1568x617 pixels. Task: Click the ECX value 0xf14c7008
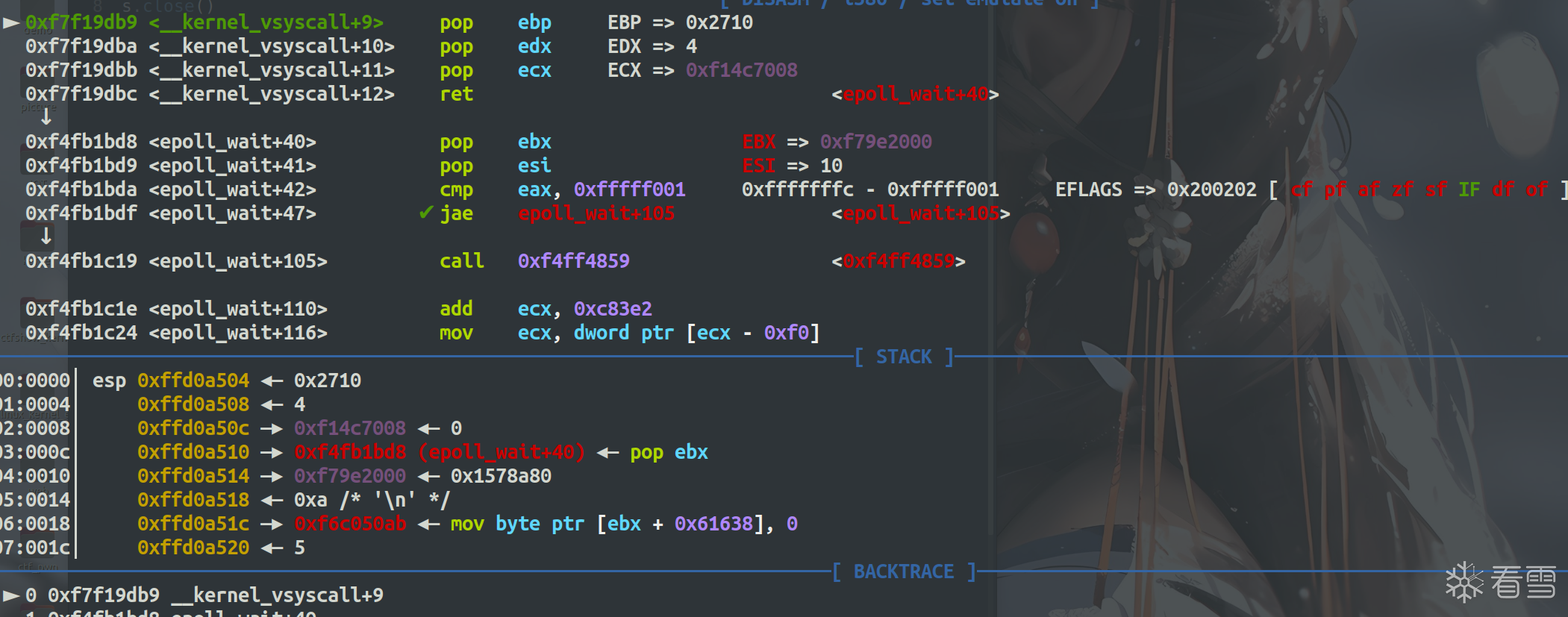[x=741, y=70]
